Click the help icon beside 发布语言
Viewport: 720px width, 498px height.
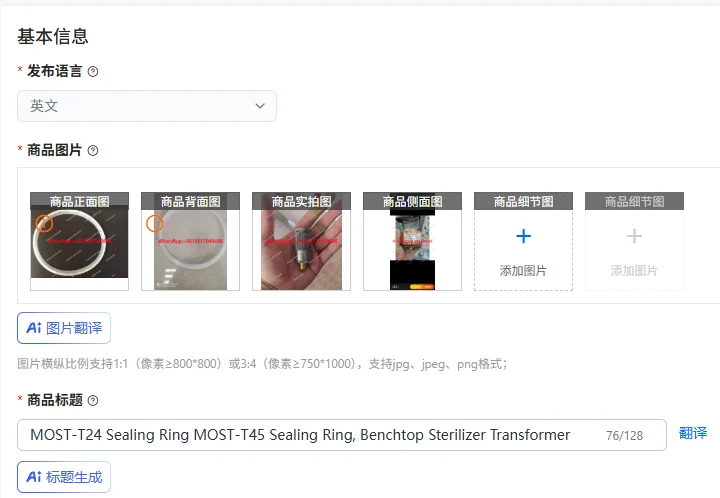tap(93, 72)
